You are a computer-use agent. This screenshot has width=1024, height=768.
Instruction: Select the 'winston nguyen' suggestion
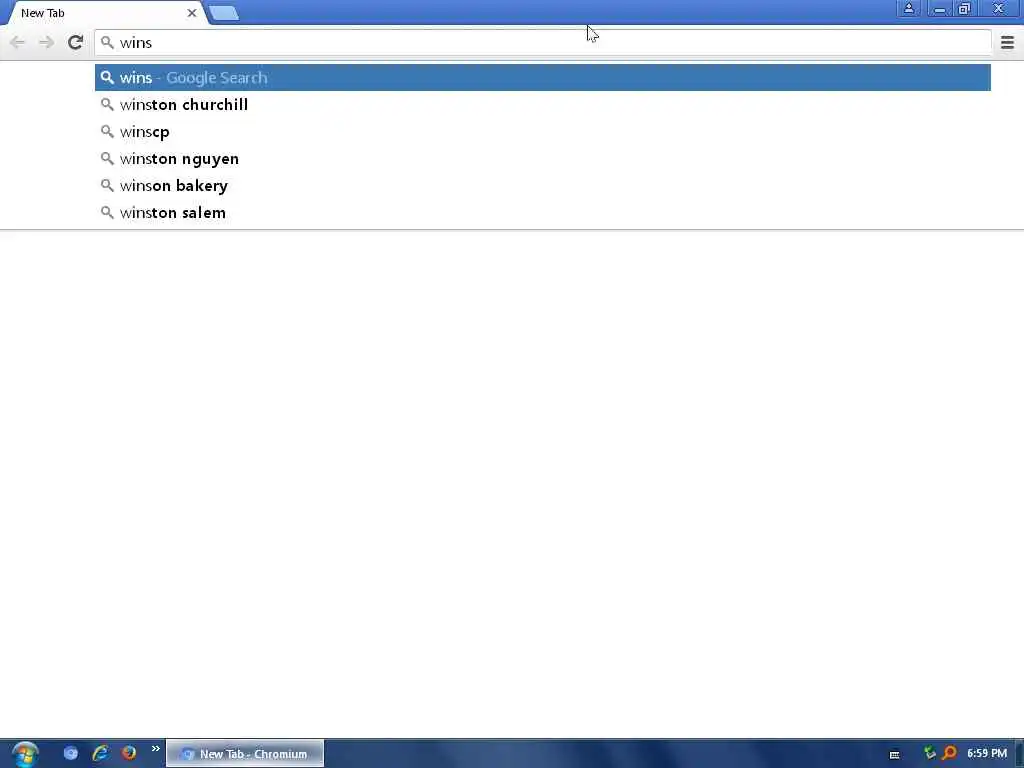tap(543, 159)
